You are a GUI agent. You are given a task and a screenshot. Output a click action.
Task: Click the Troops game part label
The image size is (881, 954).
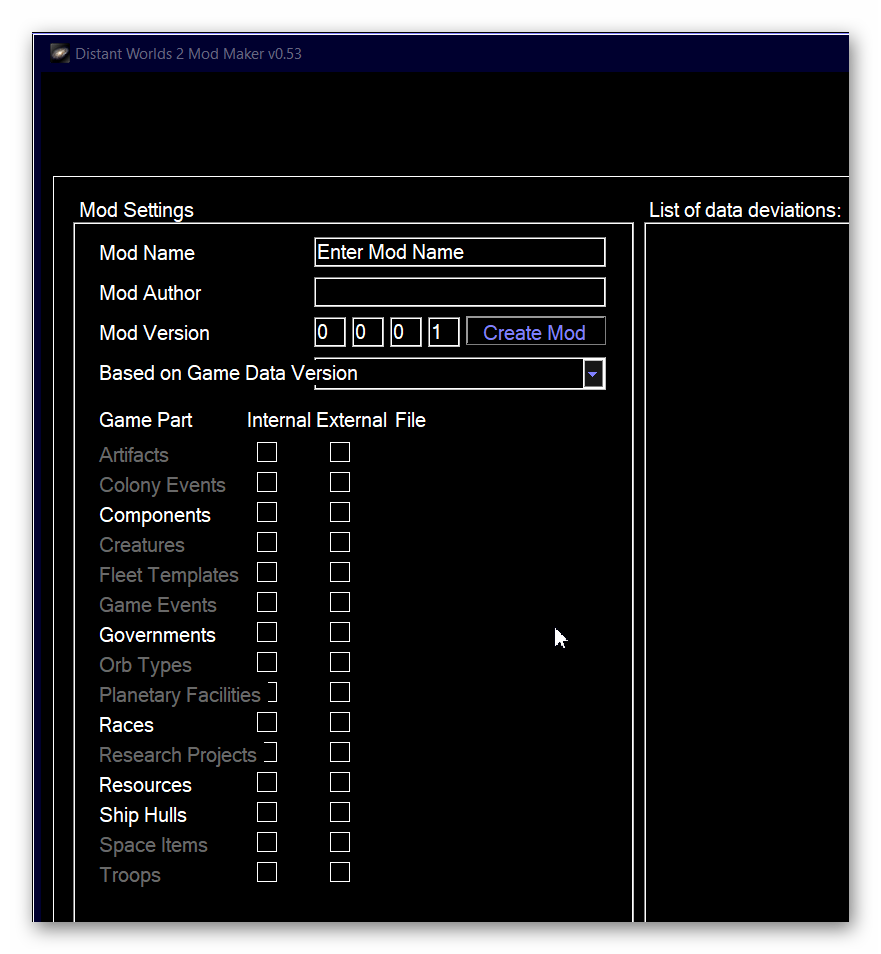(130, 876)
